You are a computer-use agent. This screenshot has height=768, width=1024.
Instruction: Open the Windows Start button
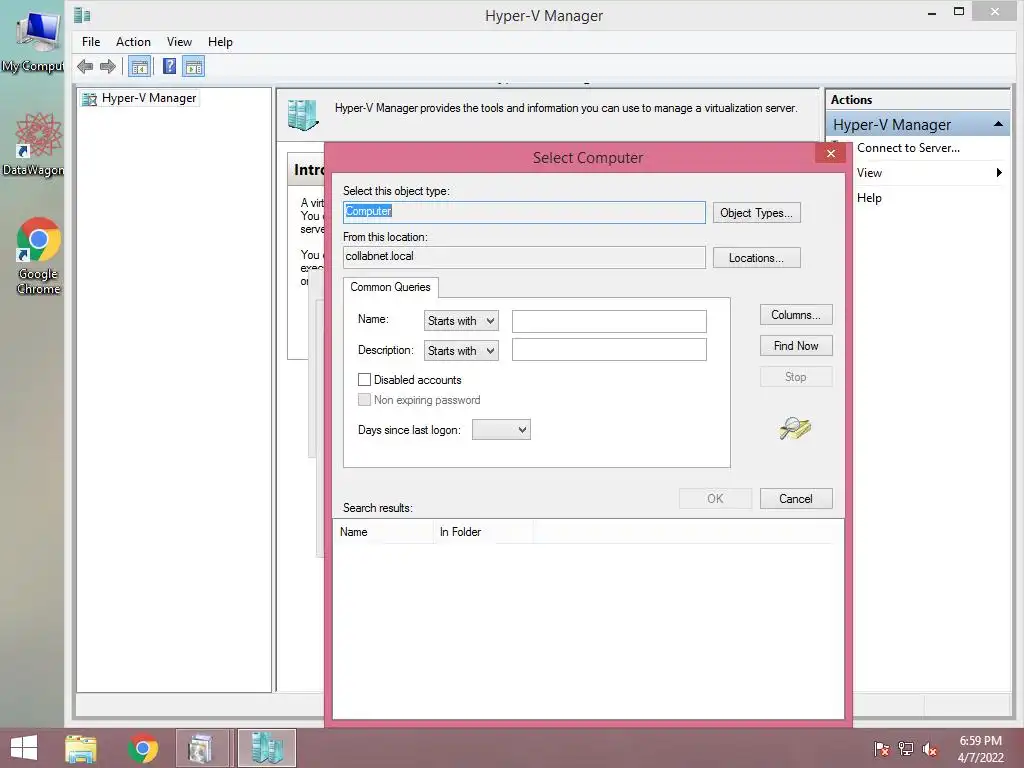(x=24, y=748)
